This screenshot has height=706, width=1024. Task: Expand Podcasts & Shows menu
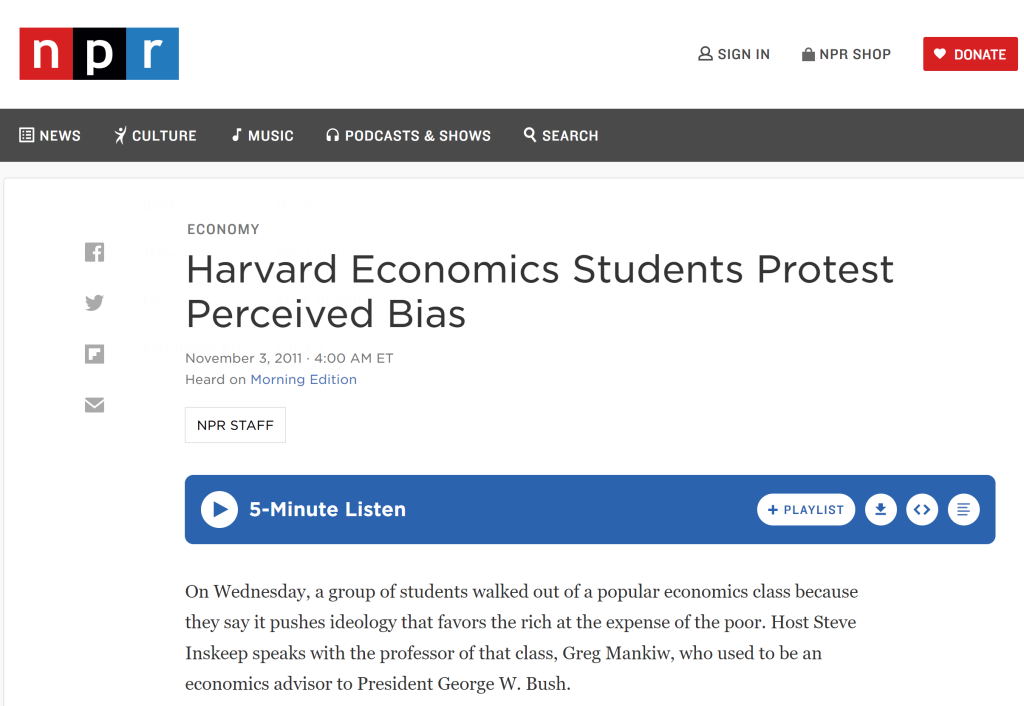click(409, 135)
